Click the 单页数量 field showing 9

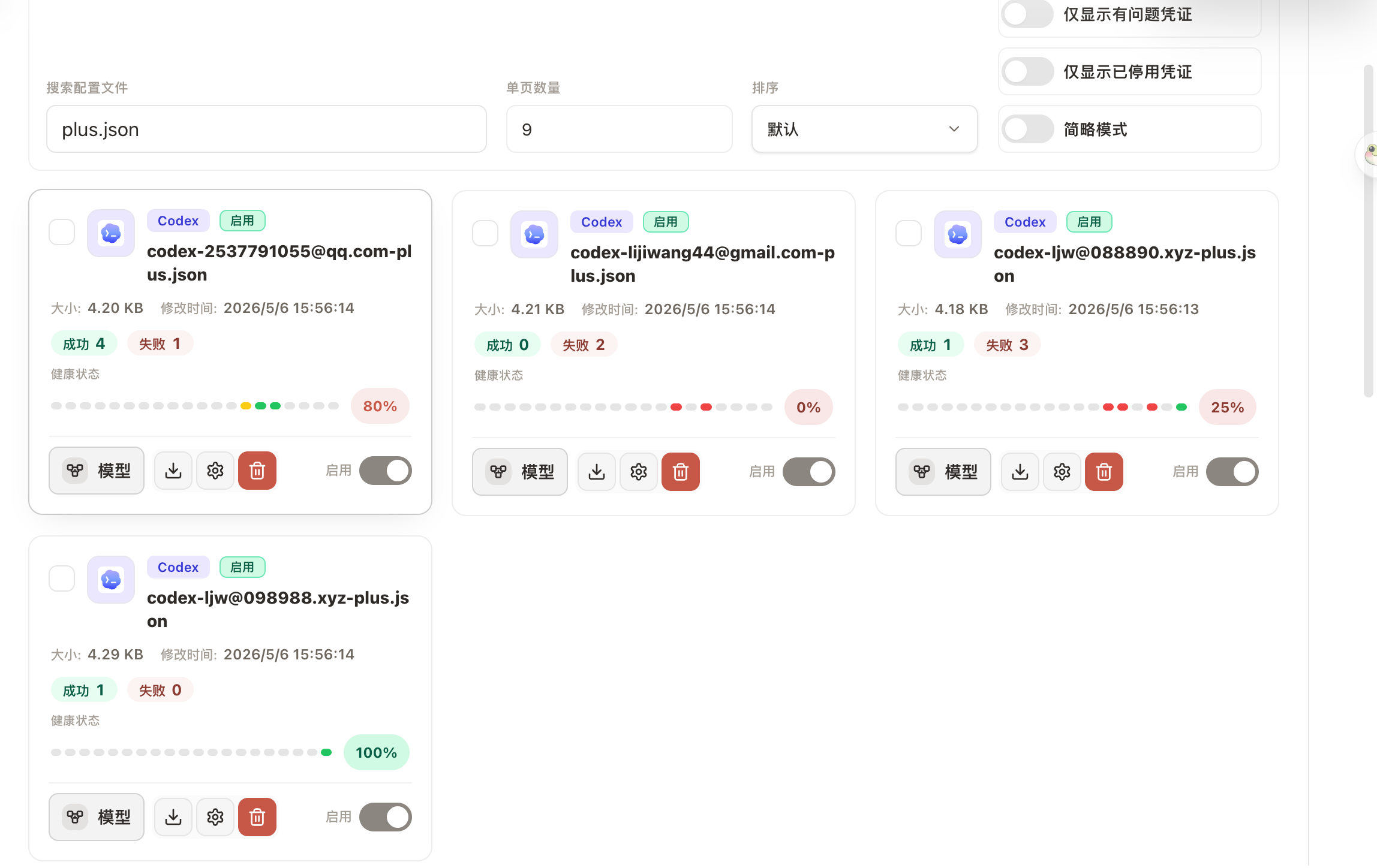(x=620, y=129)
